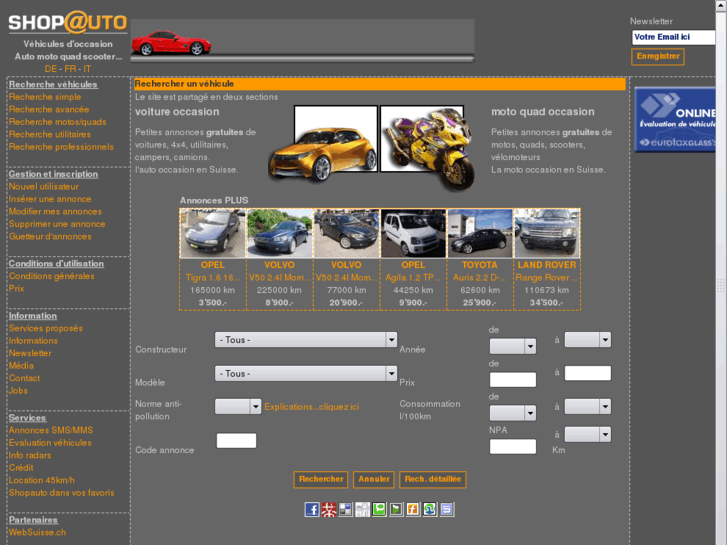Open the Consommation 'de' dropdown
This screenshot has width=727, height=545.
(513, 413)
